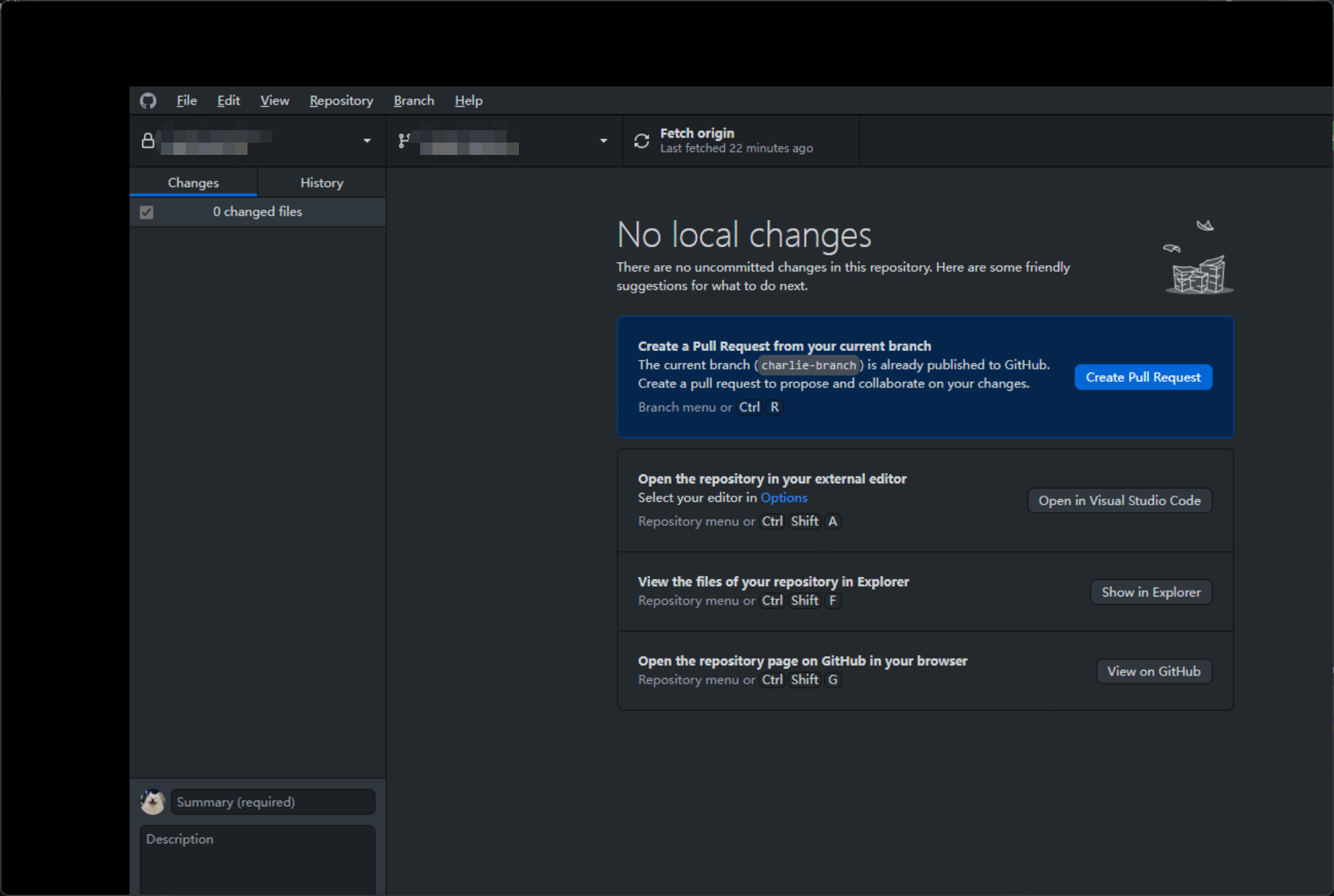Click the Create Pull Request button
The width and height of the screenshot is (1334, 896).
pyautogui.click(x=1143, y=377)
